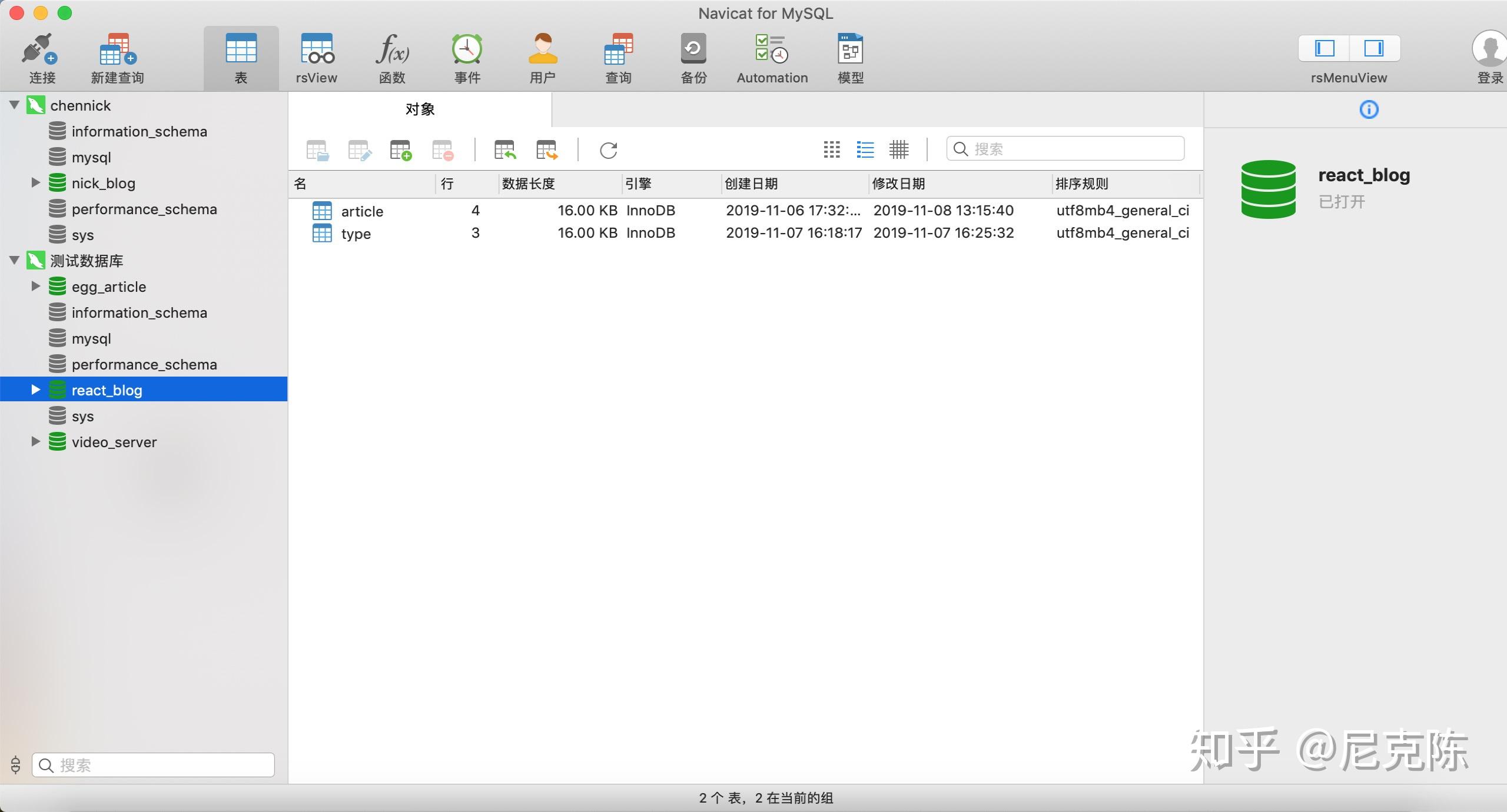Click the Automation toolbar icon

point(772,56)
